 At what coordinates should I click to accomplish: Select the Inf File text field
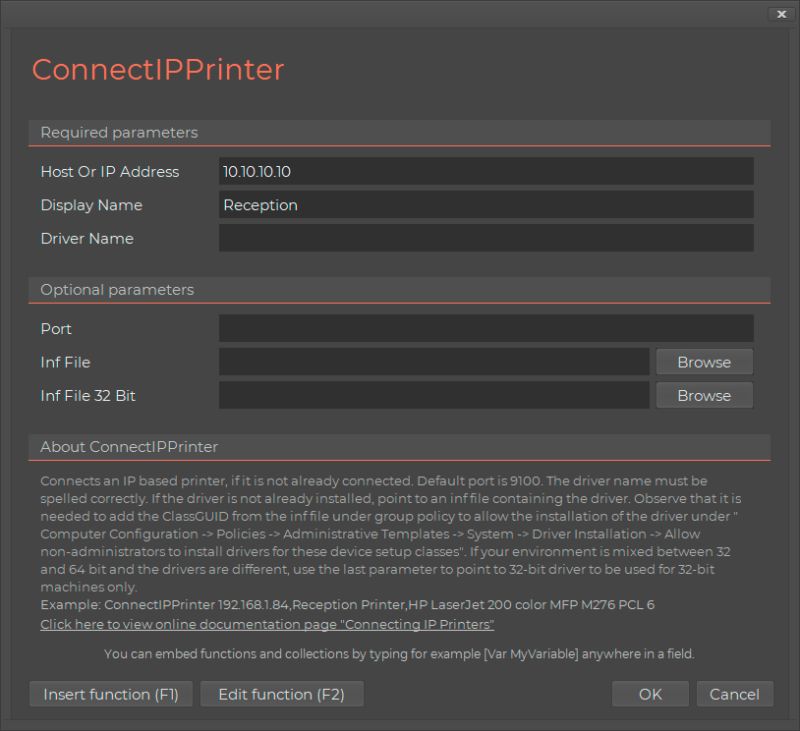tap(434, 362)
